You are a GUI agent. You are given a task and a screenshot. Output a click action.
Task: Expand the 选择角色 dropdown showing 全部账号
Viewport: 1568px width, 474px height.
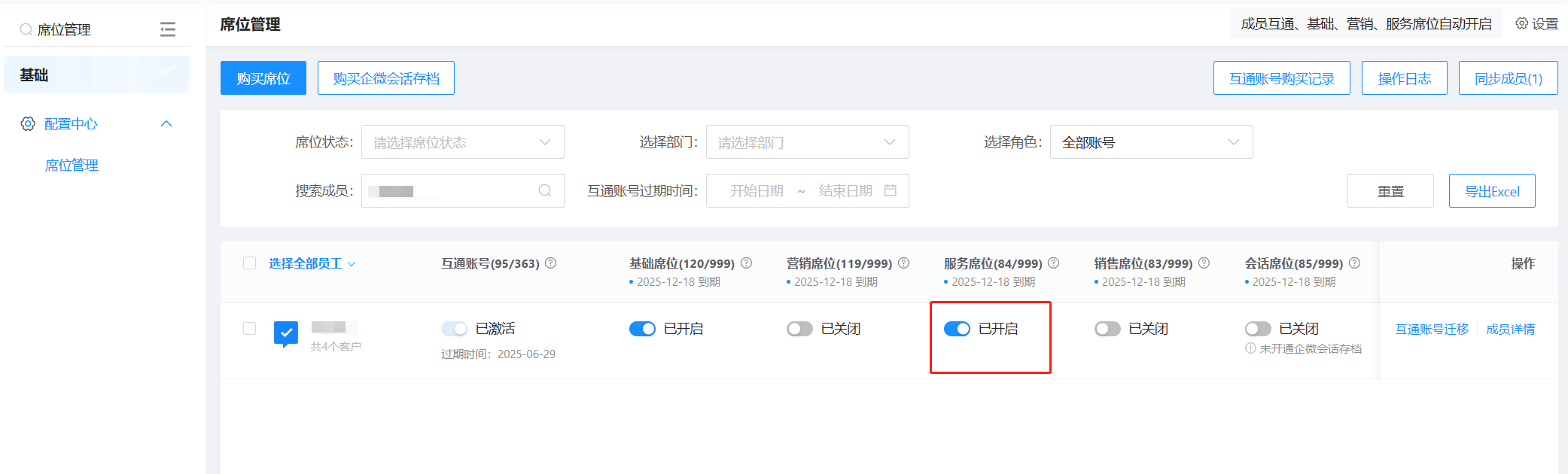[1151, 142]
